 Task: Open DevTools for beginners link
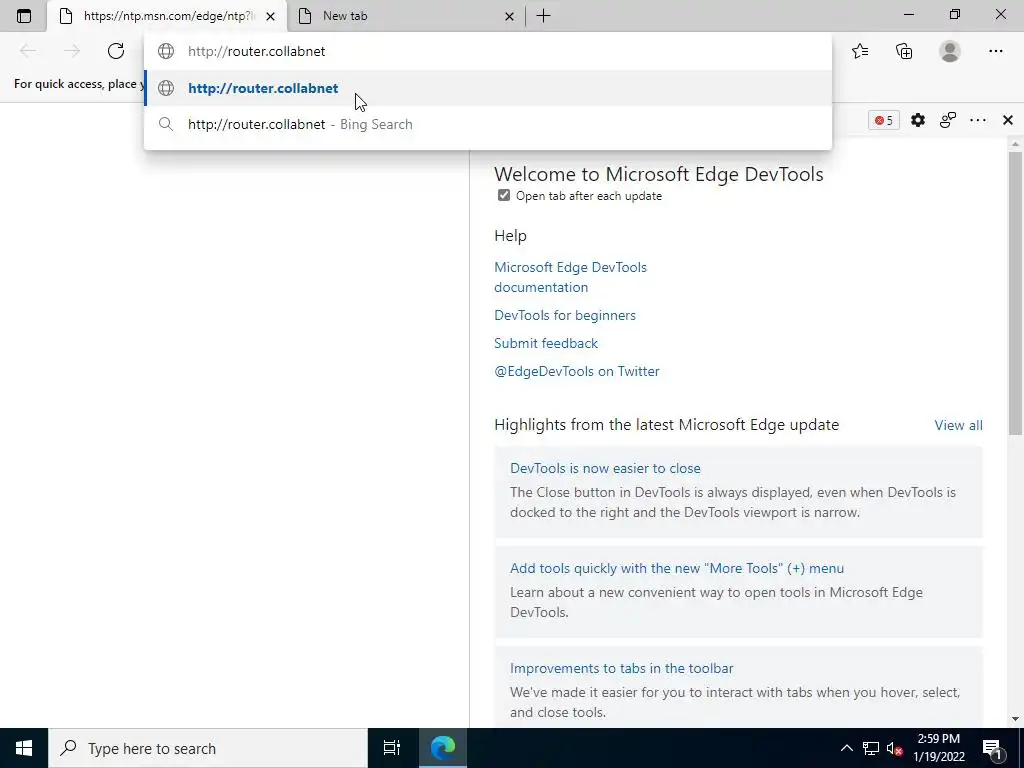(565, 315)
